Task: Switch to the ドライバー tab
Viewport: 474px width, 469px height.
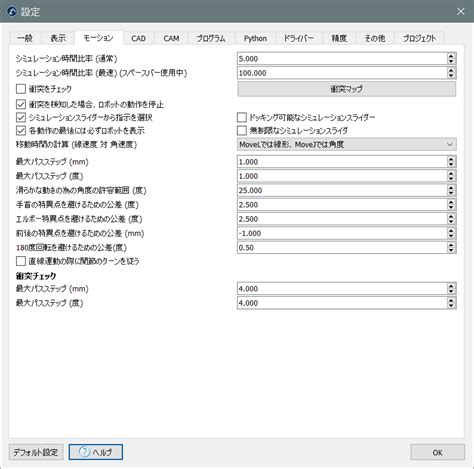Action: click(299, 38)
